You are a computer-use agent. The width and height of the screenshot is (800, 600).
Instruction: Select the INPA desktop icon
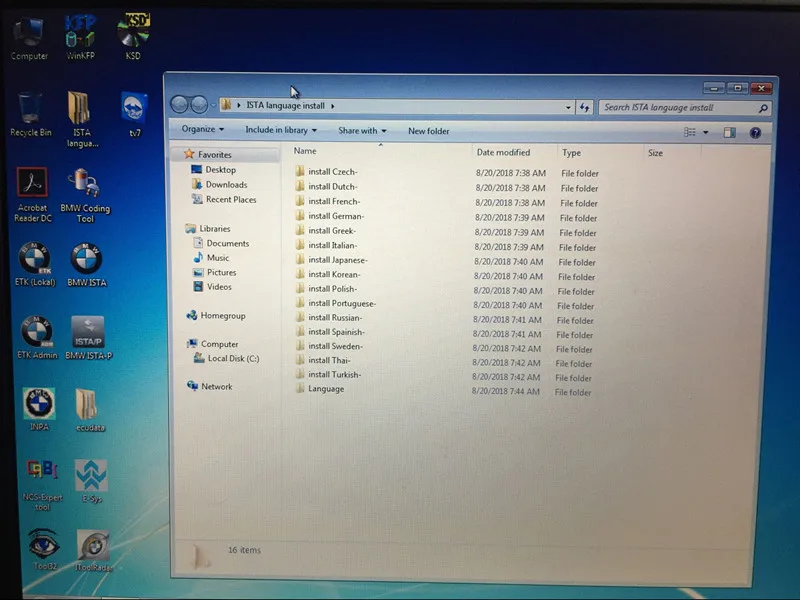tap(39, 410)
